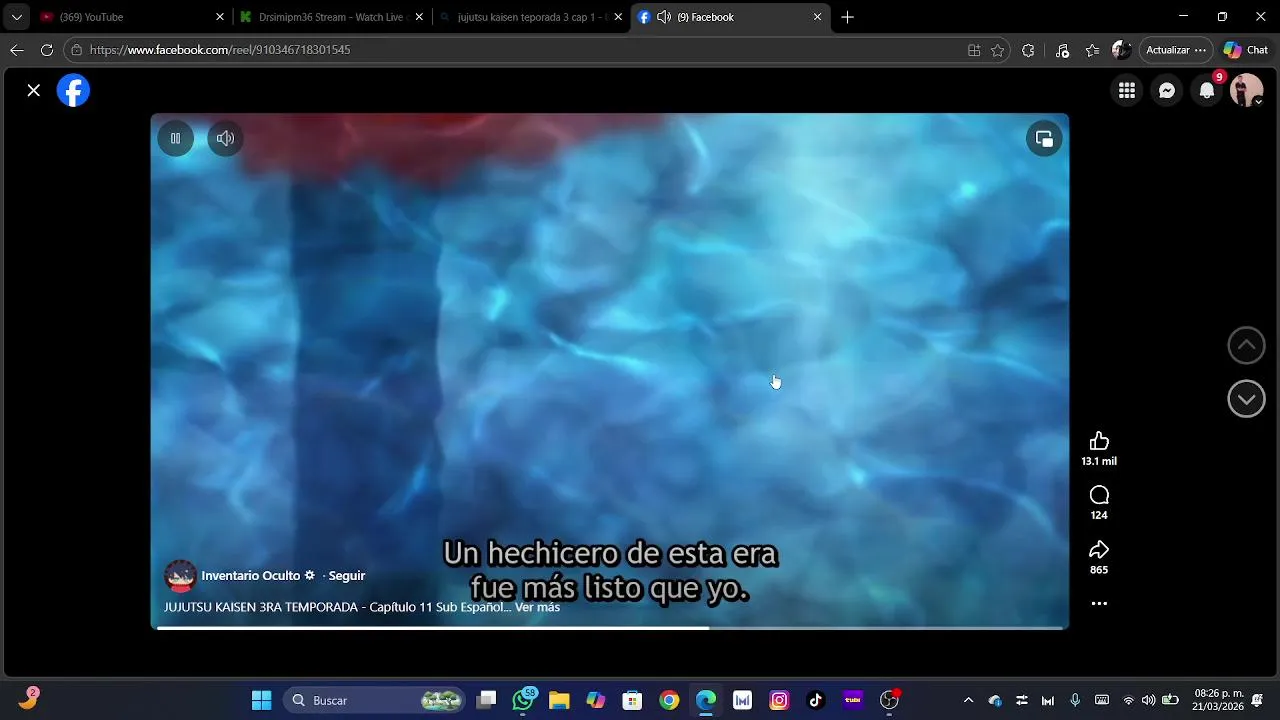
Task: Open the reel's three-dot more options
Action: coord(1099,604)
